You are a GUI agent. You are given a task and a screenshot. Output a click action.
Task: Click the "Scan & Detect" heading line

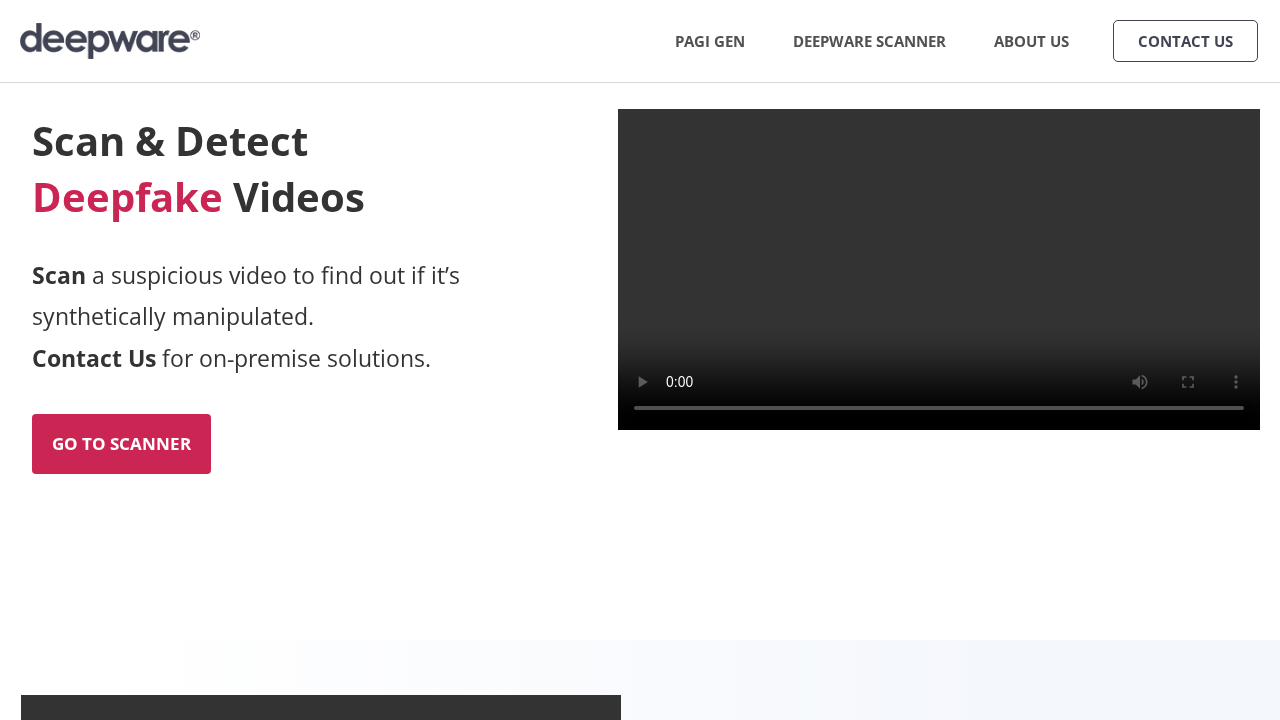170,141
